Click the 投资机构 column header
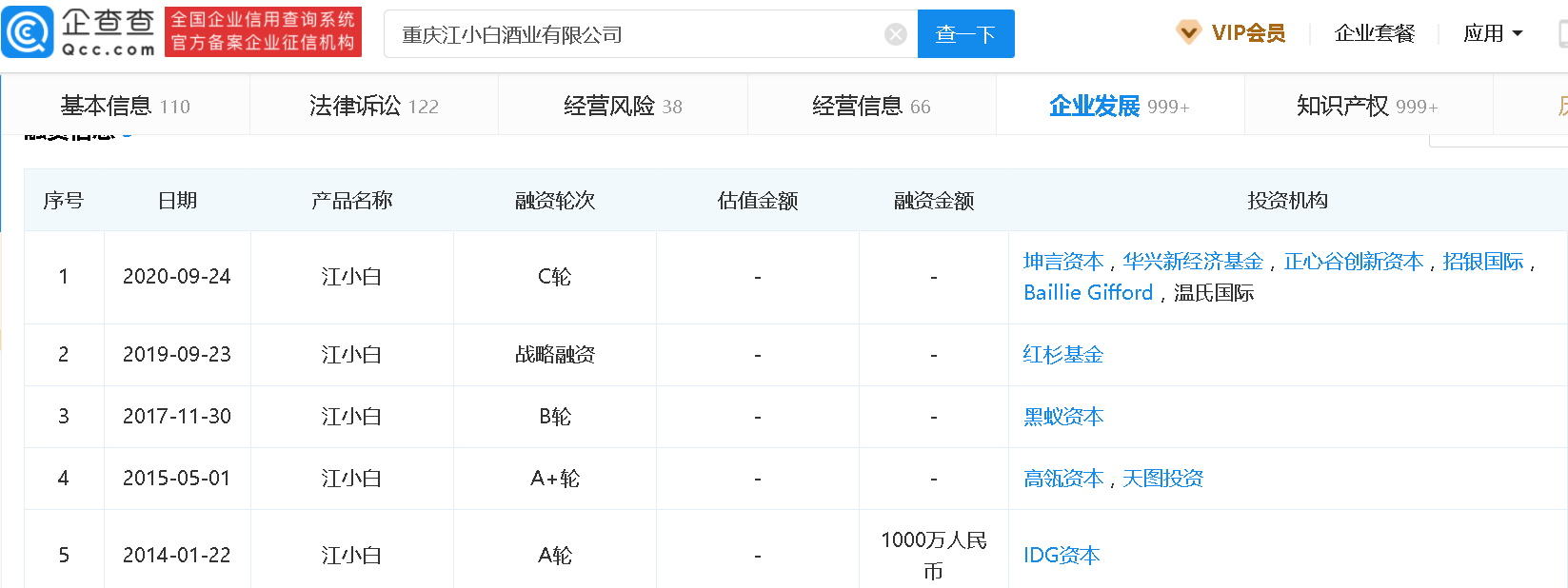 (x=1288, y=201)
